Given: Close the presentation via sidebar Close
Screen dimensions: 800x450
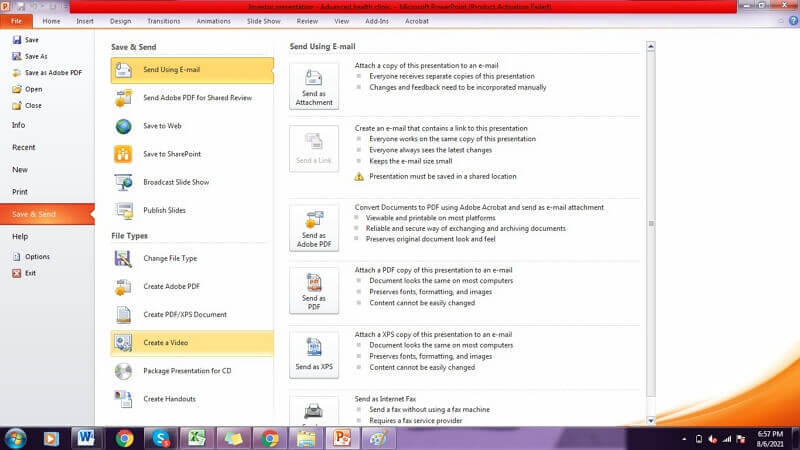Looking at the screenshot, I should point(27,105).
